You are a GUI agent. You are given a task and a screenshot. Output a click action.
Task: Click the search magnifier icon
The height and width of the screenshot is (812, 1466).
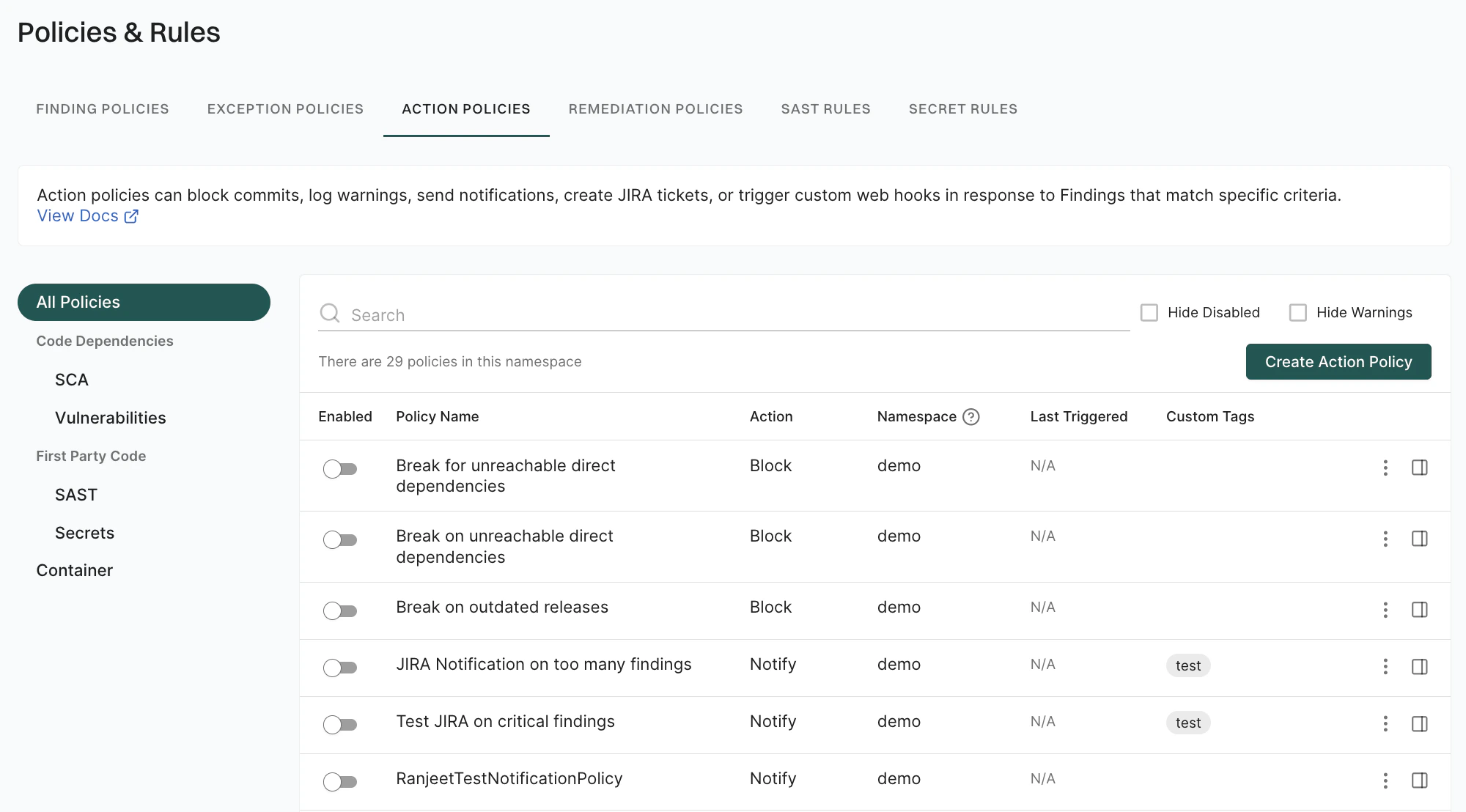(330, 314)
